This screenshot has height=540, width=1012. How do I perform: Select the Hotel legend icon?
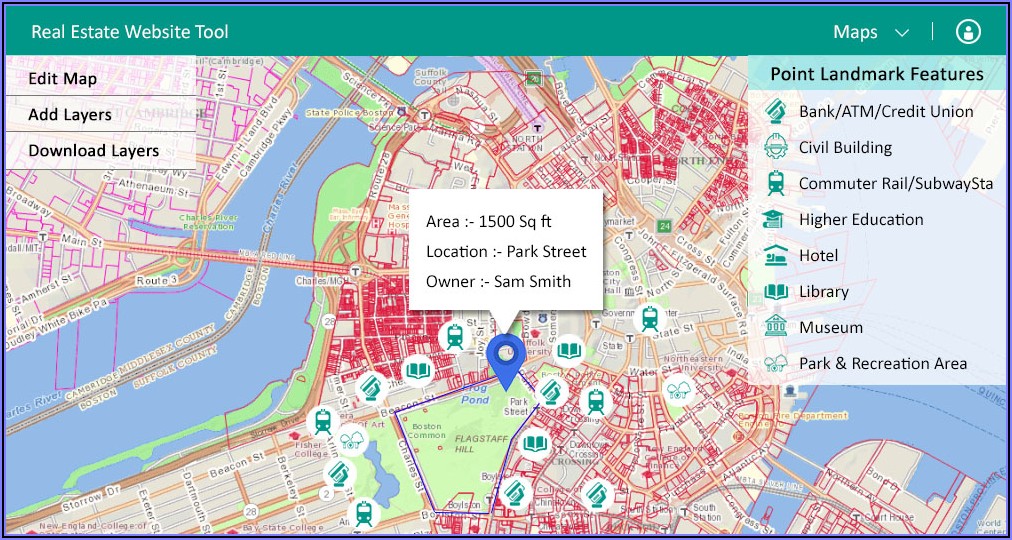click(x=775, y=255)
